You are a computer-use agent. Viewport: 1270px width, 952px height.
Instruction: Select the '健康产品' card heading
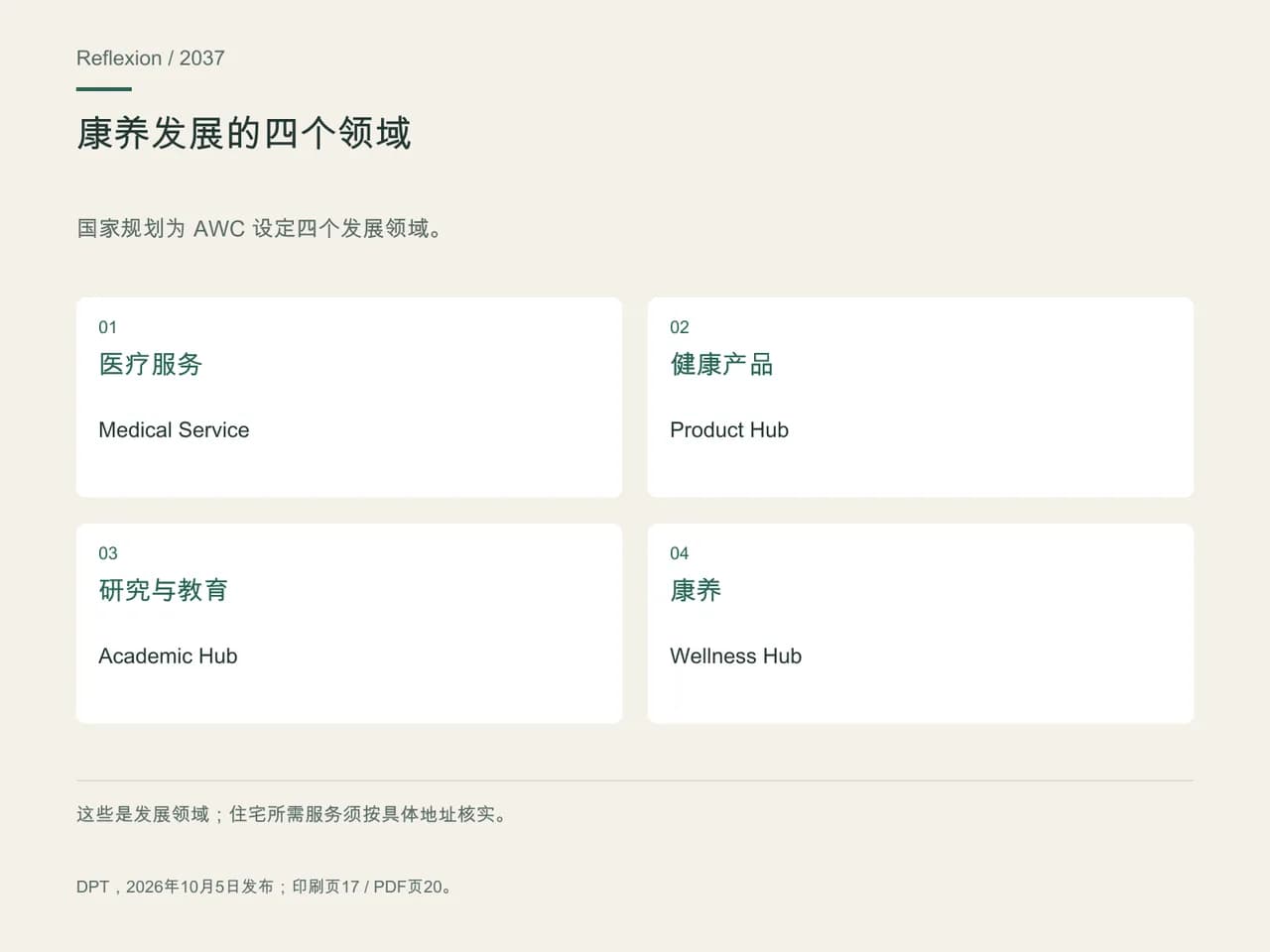pos(721,364)
